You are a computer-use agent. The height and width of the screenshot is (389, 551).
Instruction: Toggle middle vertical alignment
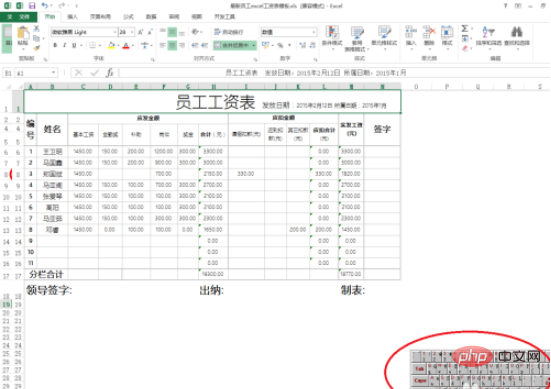click(x=172, y=32)
